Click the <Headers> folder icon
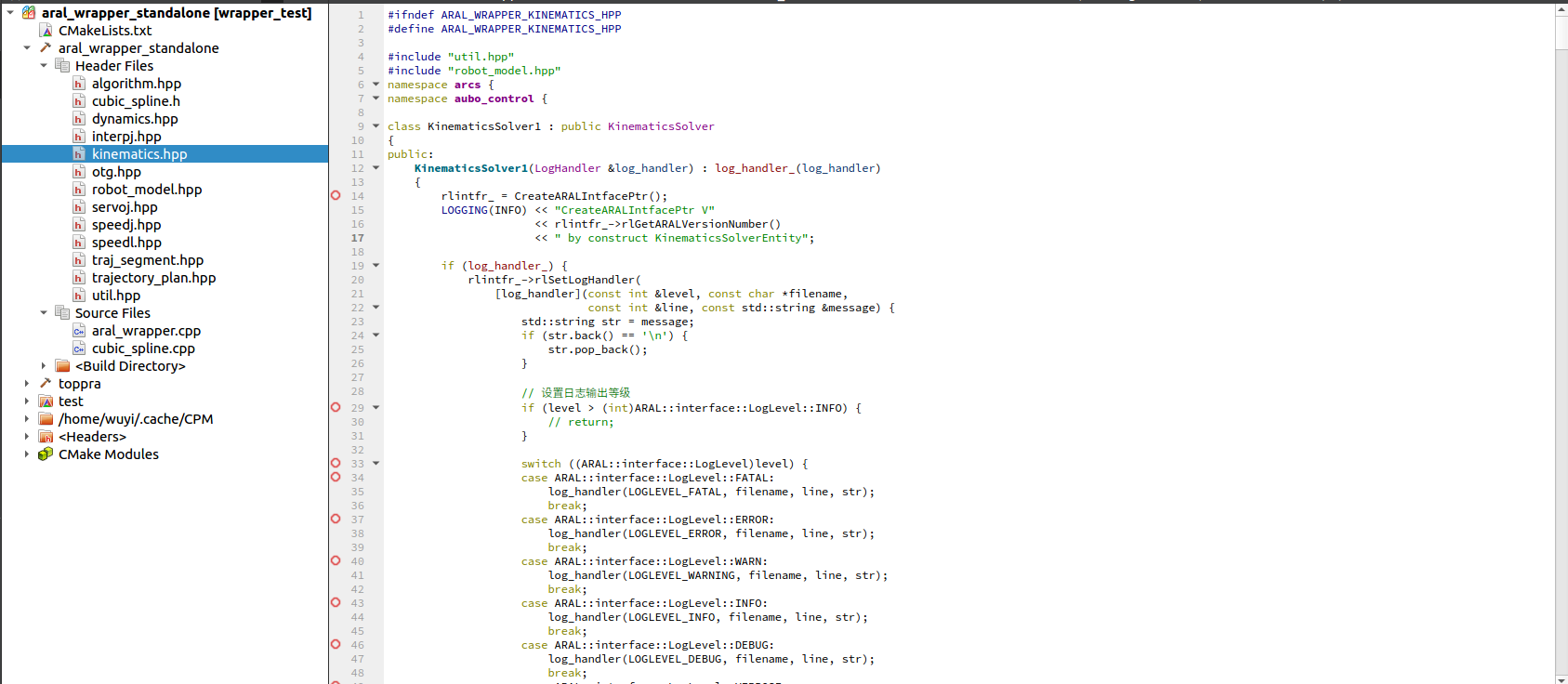The image size is (1568, 684). (46, 437)
